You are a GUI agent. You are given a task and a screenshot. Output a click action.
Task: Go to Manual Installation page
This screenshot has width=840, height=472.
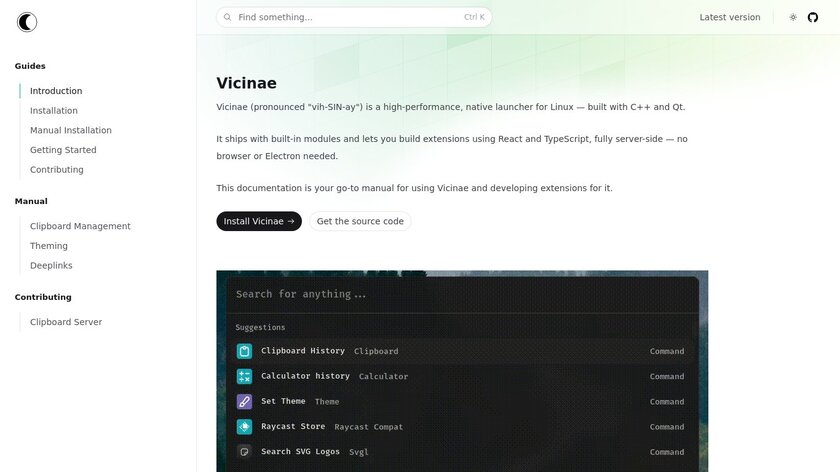pyautogui.click(x=71, y=130)
